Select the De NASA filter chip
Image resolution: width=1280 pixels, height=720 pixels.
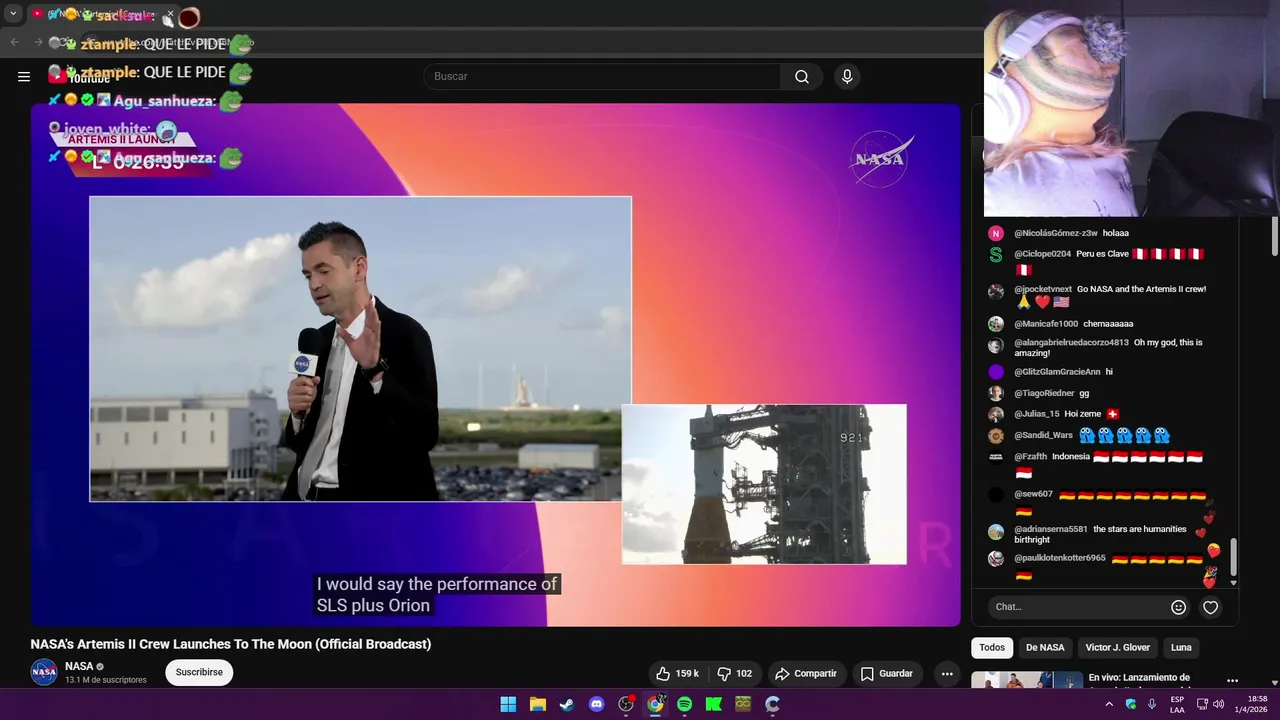pos(1045,648)
